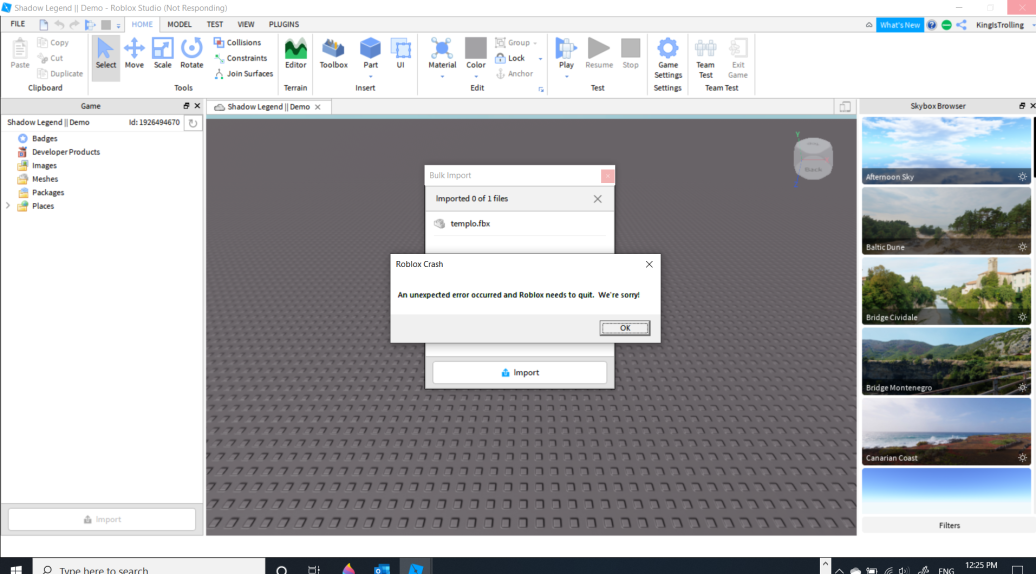This screenshot has width=1036, height=574.
Task: Toggle Constraints option
Action: pyautogui.click(x=240, y=58)
